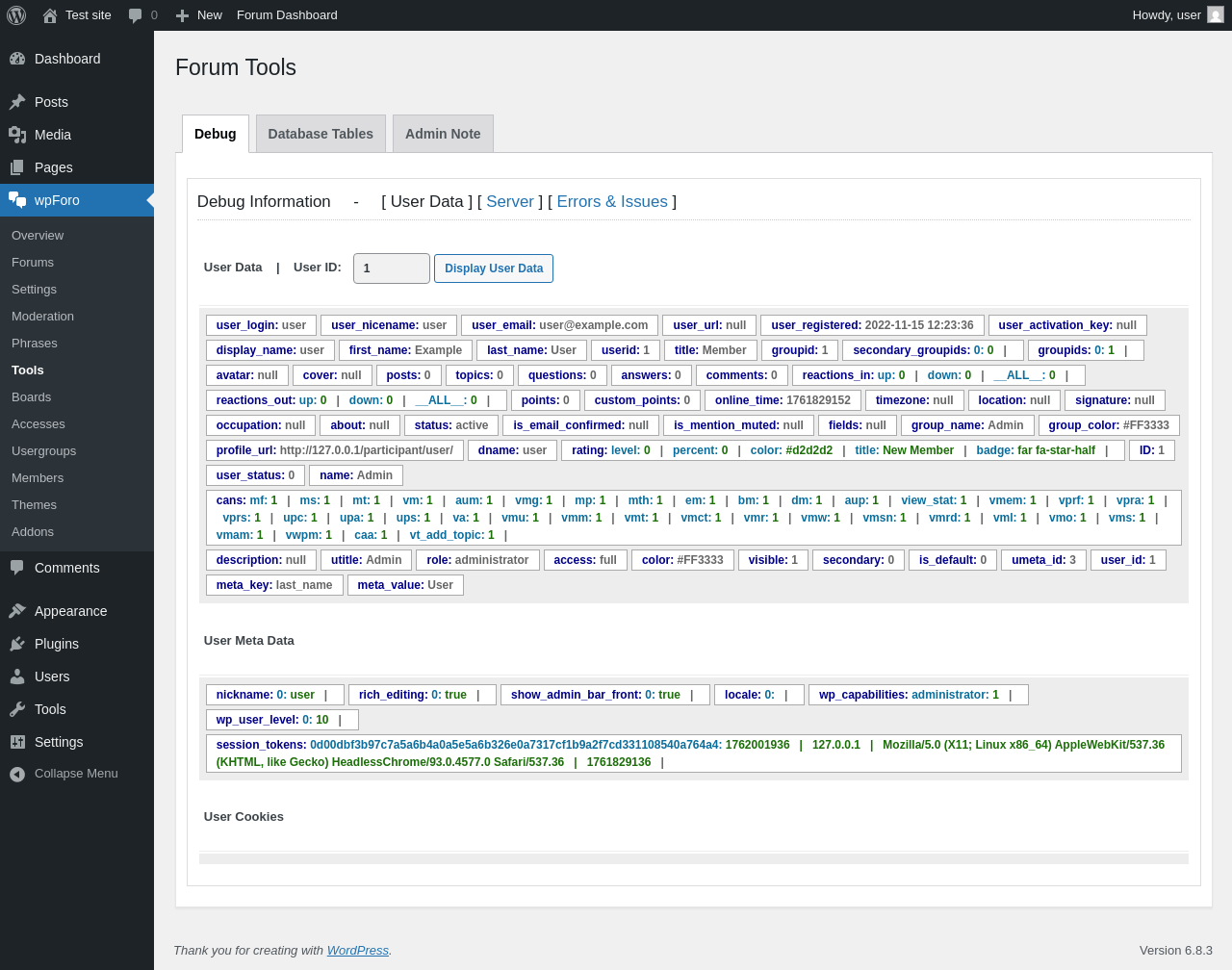This screenshot has height=970, width=1232.
Task: Open the Test site home icon
Action: pos(50,15)
